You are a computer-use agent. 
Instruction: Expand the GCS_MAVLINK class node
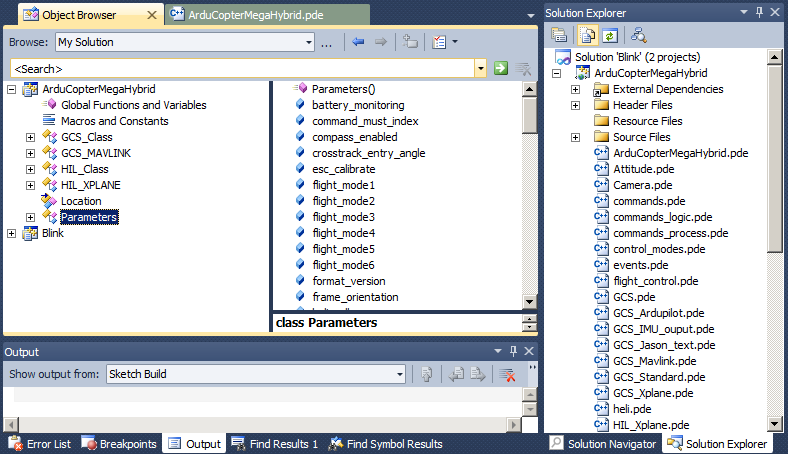point(30,153)
